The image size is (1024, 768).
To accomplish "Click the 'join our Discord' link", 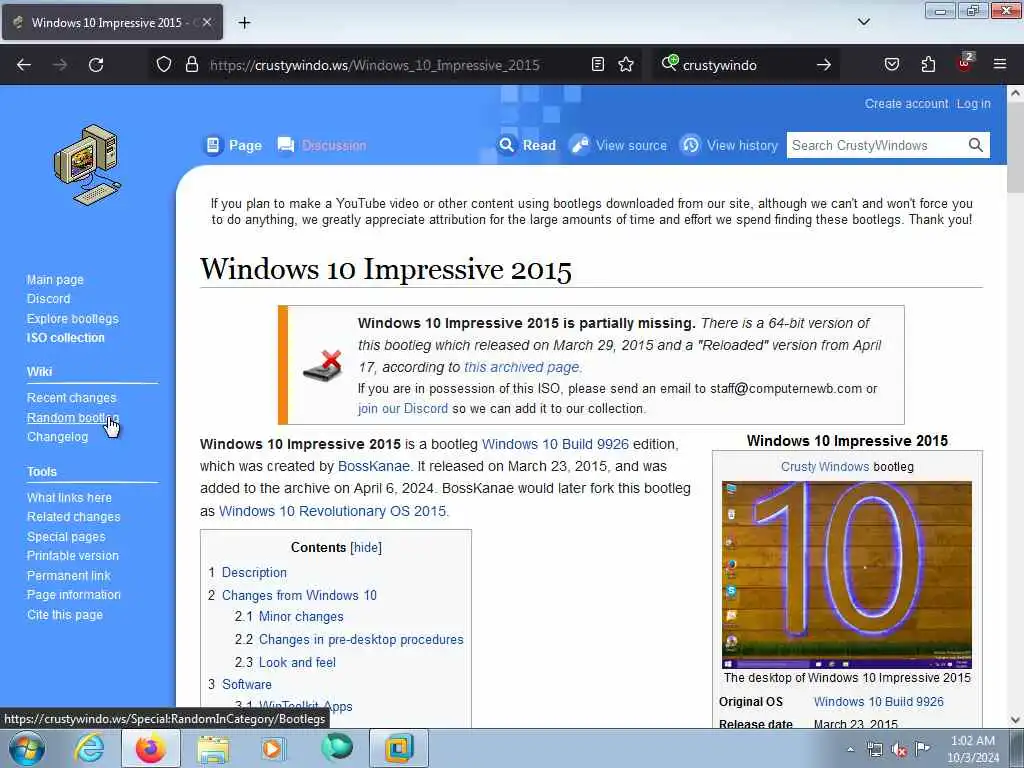I will (403, 408).
